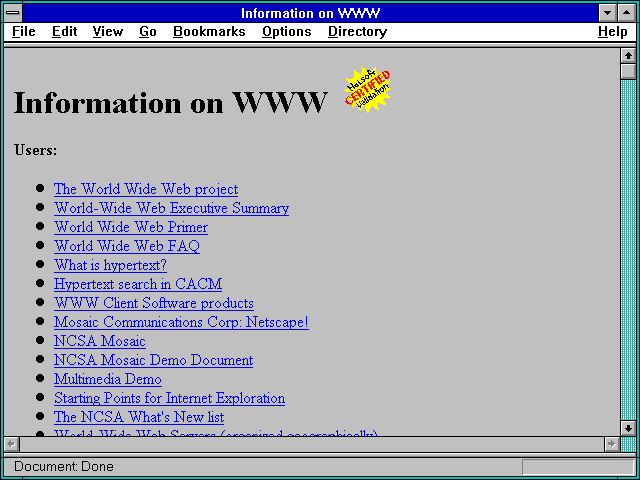Open the World Wide Web FAQ link

pyautogui.click(x=127, y=247)
